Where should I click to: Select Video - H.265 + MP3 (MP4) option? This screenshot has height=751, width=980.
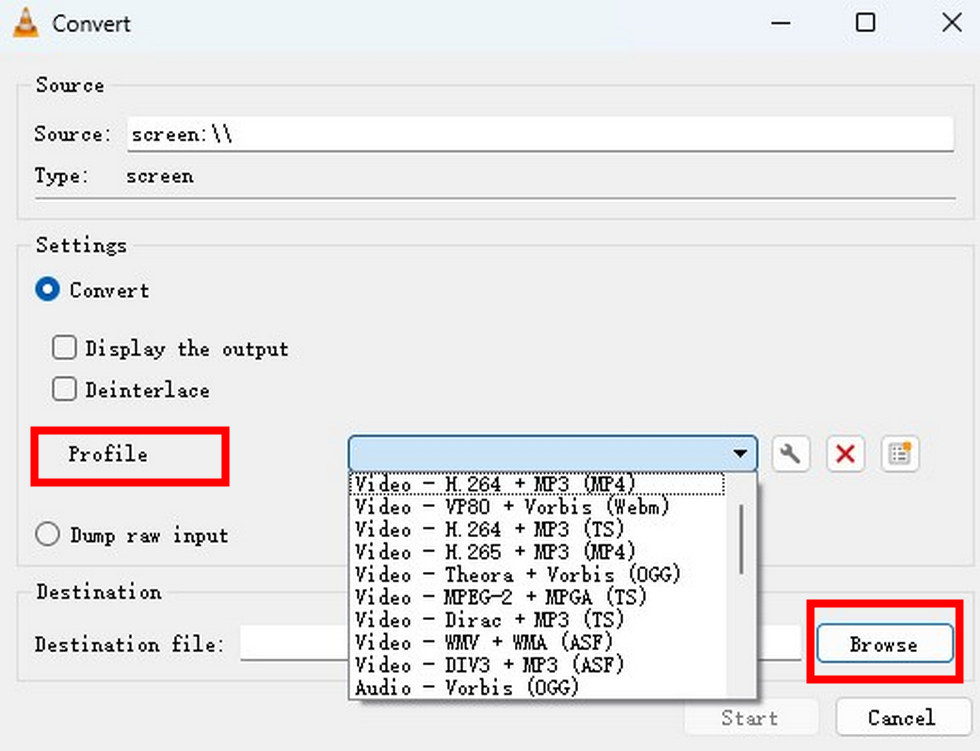(495, 552)
